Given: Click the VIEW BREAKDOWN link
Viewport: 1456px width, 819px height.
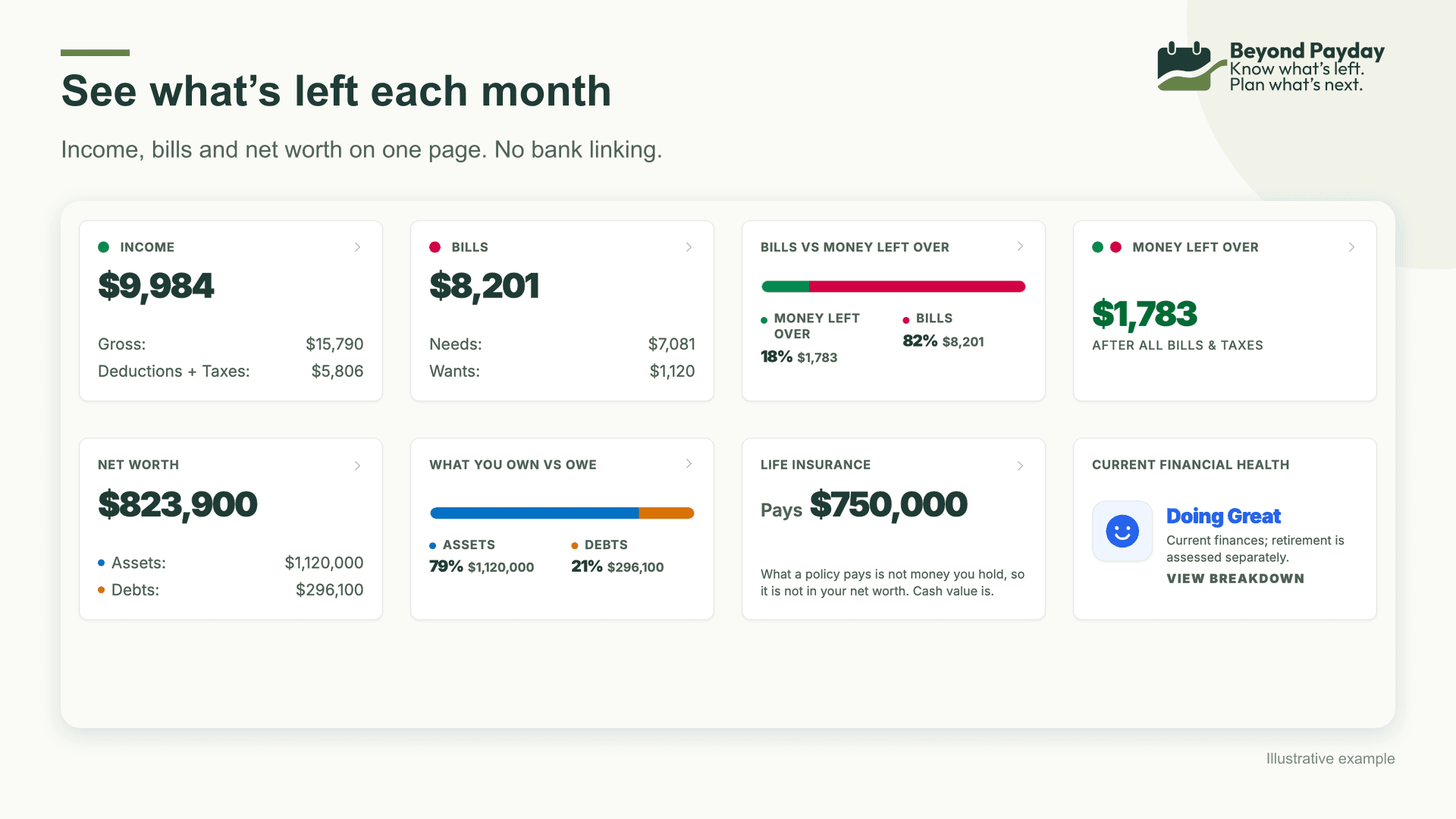Looking at the screenshot, I should tap(1235, 579).
